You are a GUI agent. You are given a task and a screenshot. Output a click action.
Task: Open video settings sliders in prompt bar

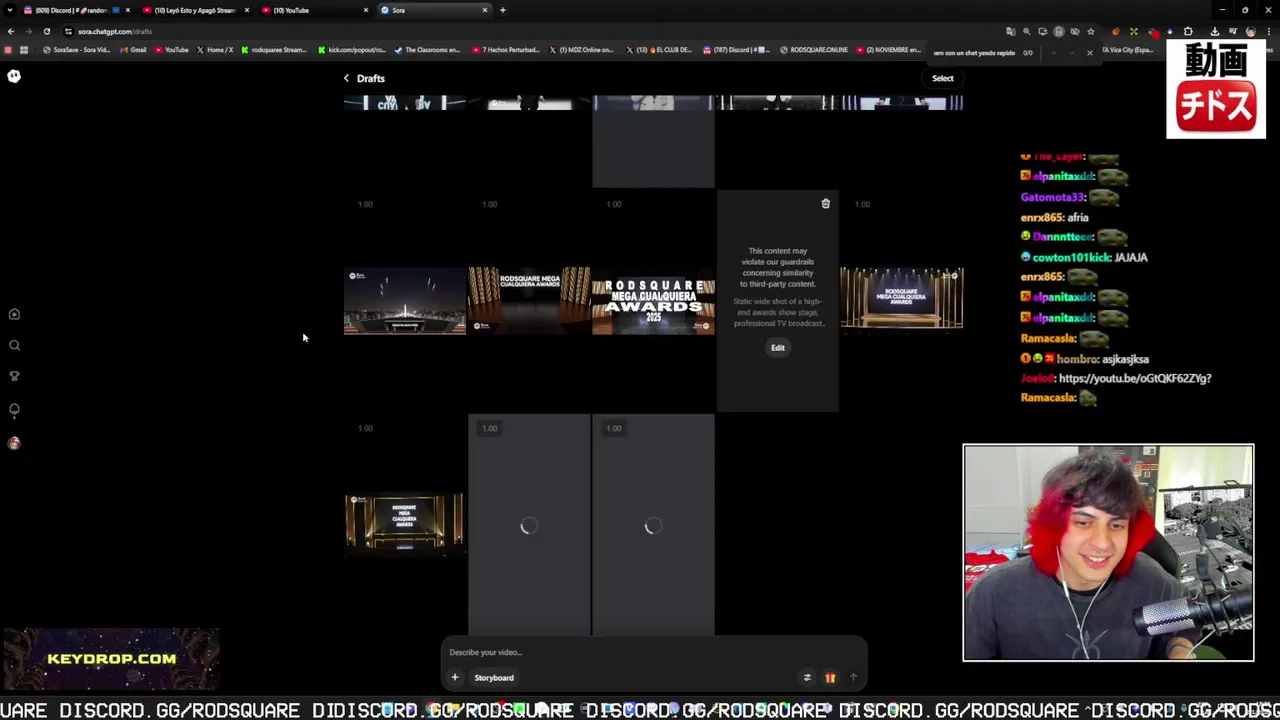pos(807,677)
